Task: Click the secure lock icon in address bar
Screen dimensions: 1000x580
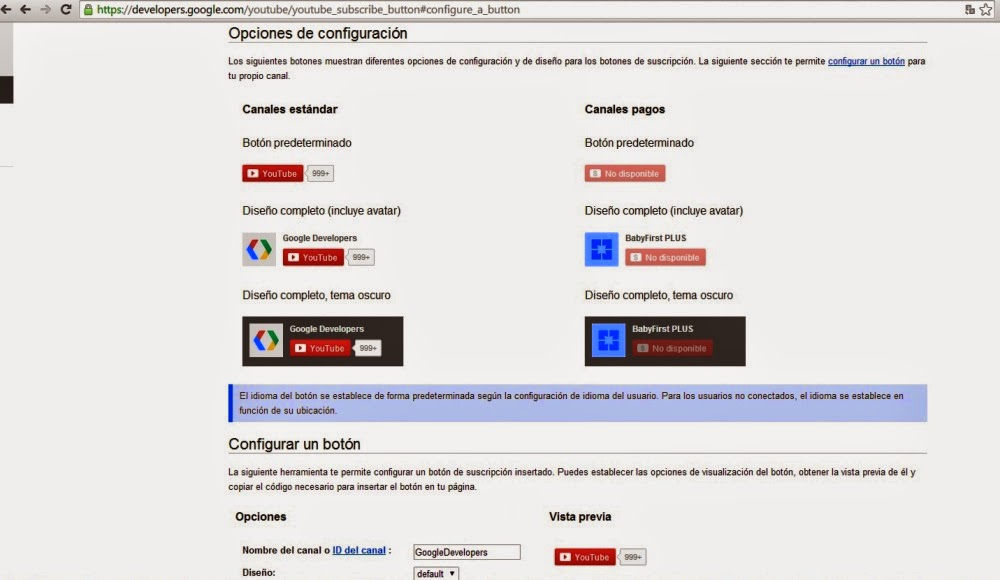Action: 88,10
